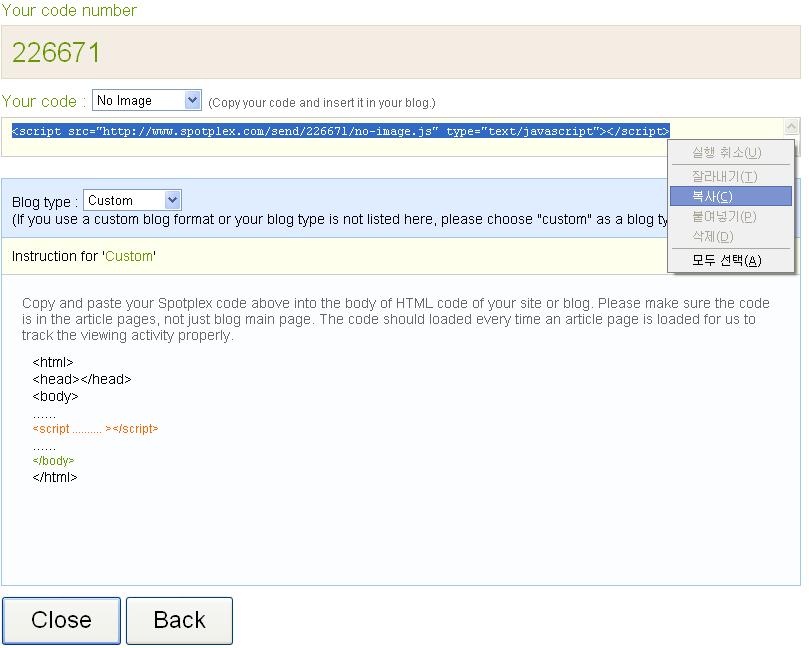
Task: Click the code box scroll up arrow
Action: click(791, 126)
